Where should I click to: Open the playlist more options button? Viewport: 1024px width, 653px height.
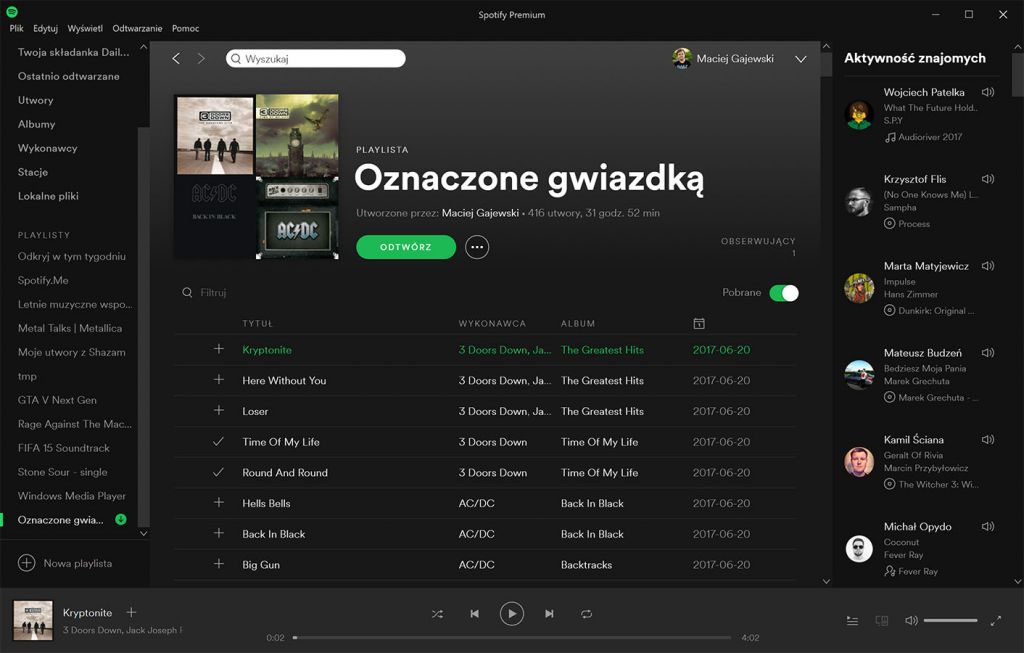point(477,247)
